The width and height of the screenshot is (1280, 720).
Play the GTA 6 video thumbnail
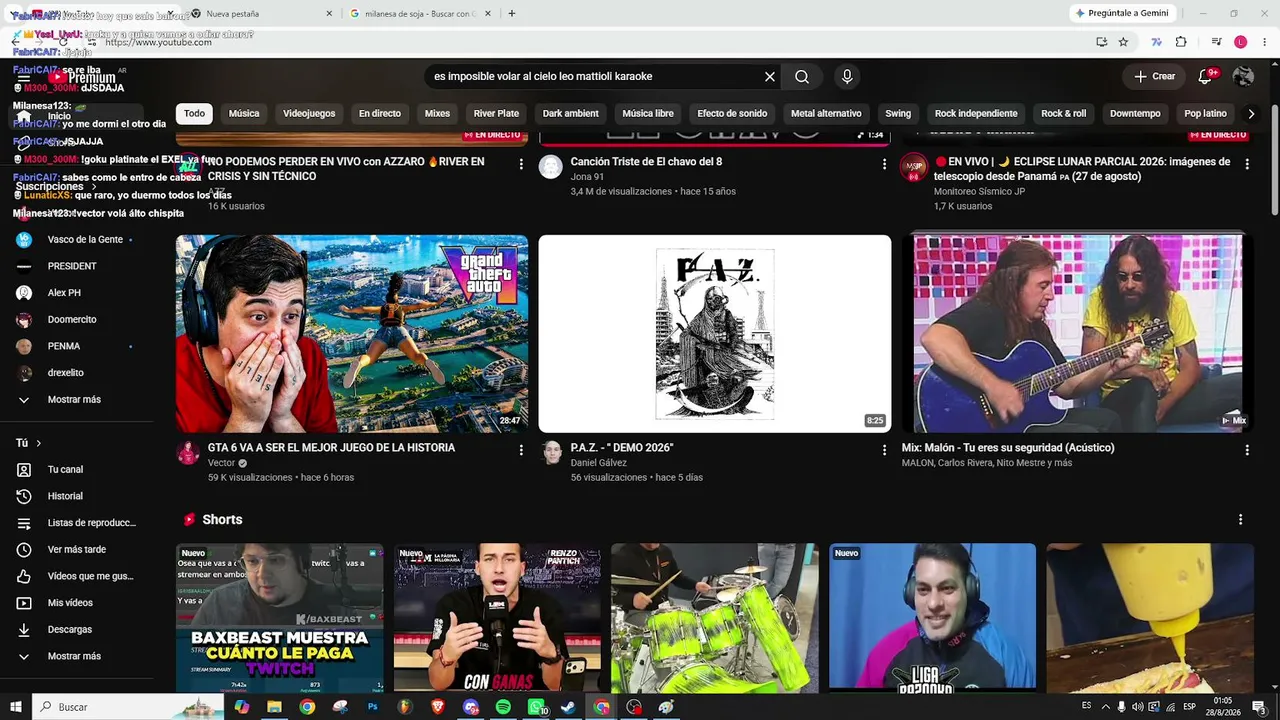click(352, 334)
